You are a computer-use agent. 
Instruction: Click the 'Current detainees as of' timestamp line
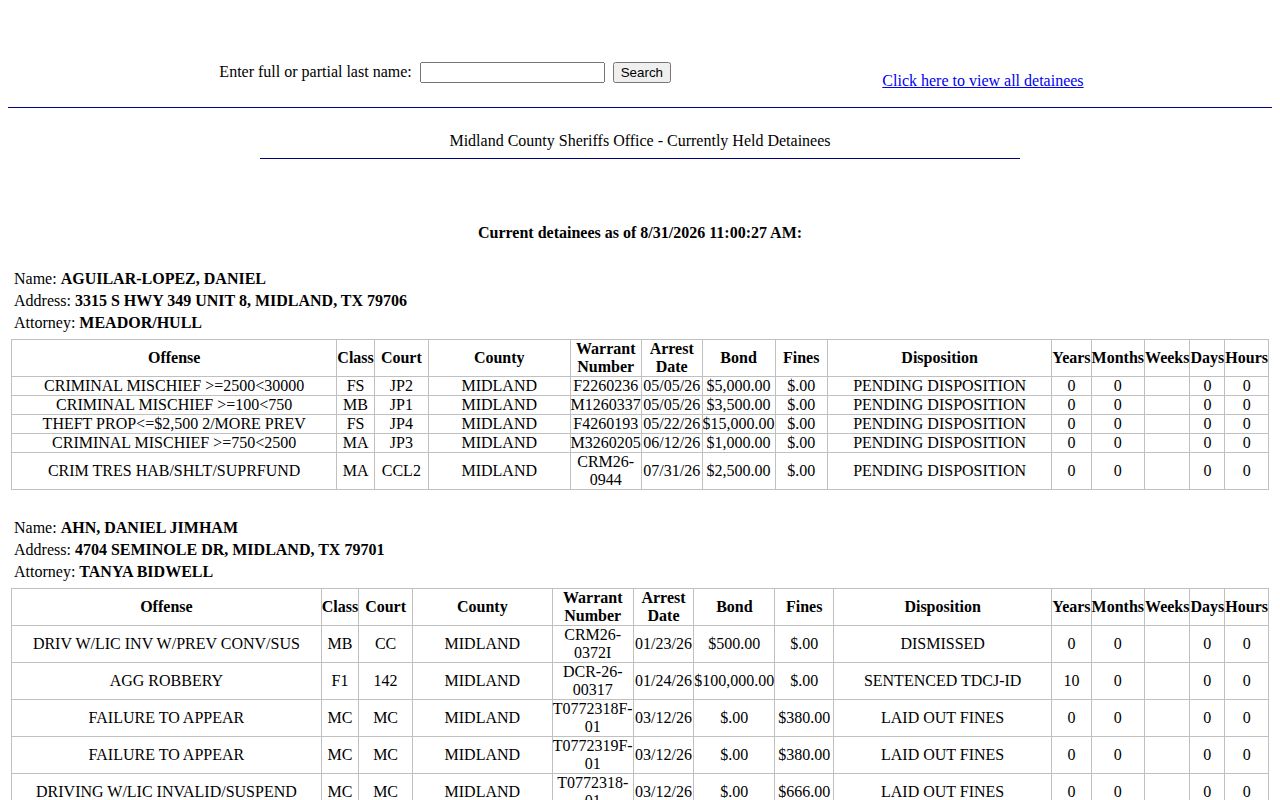click(x=640, y=233)
